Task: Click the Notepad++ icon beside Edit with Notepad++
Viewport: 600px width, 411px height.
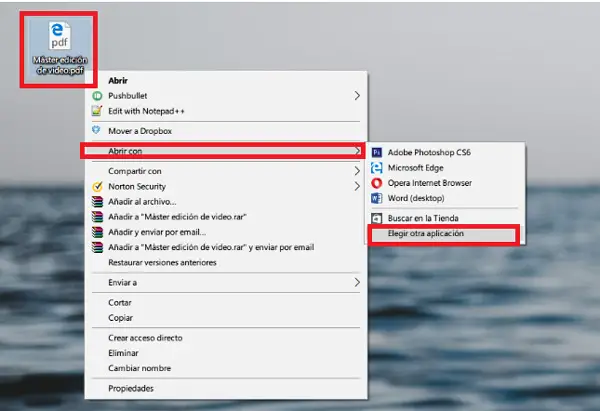Action: click(x=97, y=110)
